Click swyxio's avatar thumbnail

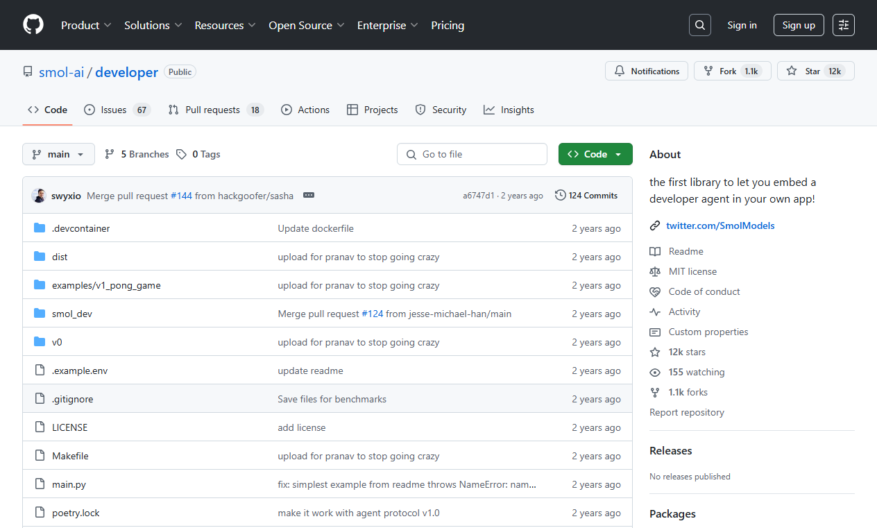pyautogui.click(x=39, y=195)
